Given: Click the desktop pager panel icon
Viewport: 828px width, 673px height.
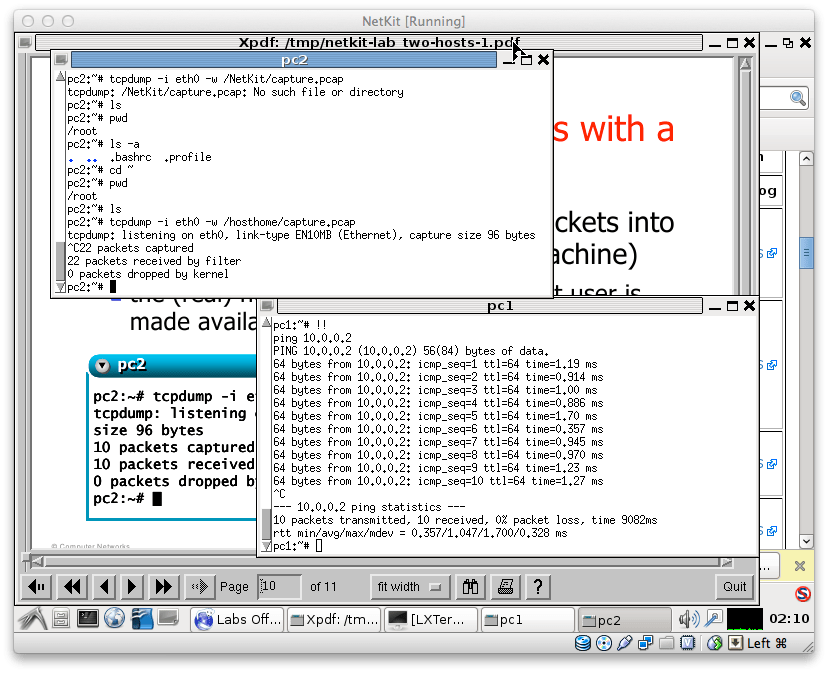Looking at the screenshot, I should pyautogui.click(x=142, y=619).
